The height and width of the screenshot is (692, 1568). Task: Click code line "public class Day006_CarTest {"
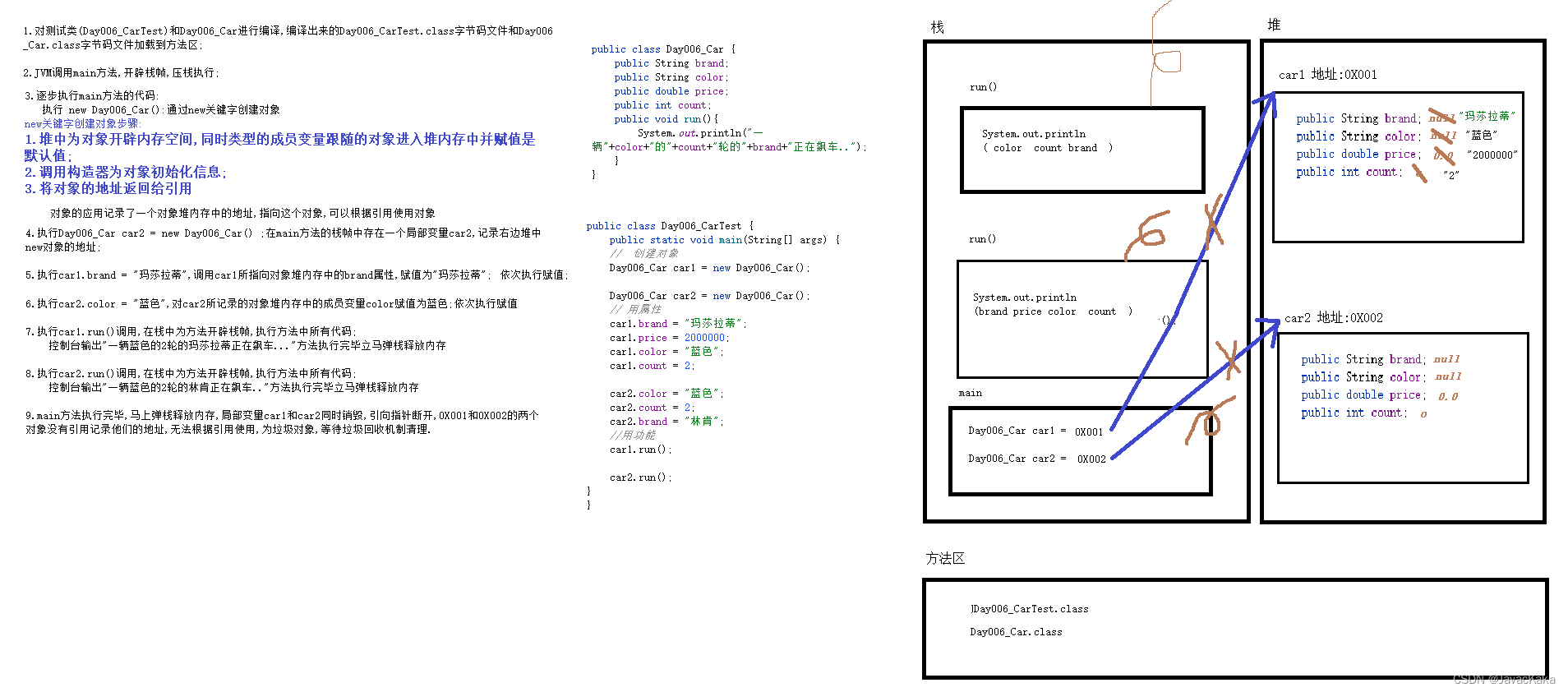click(x=670, y=226)
